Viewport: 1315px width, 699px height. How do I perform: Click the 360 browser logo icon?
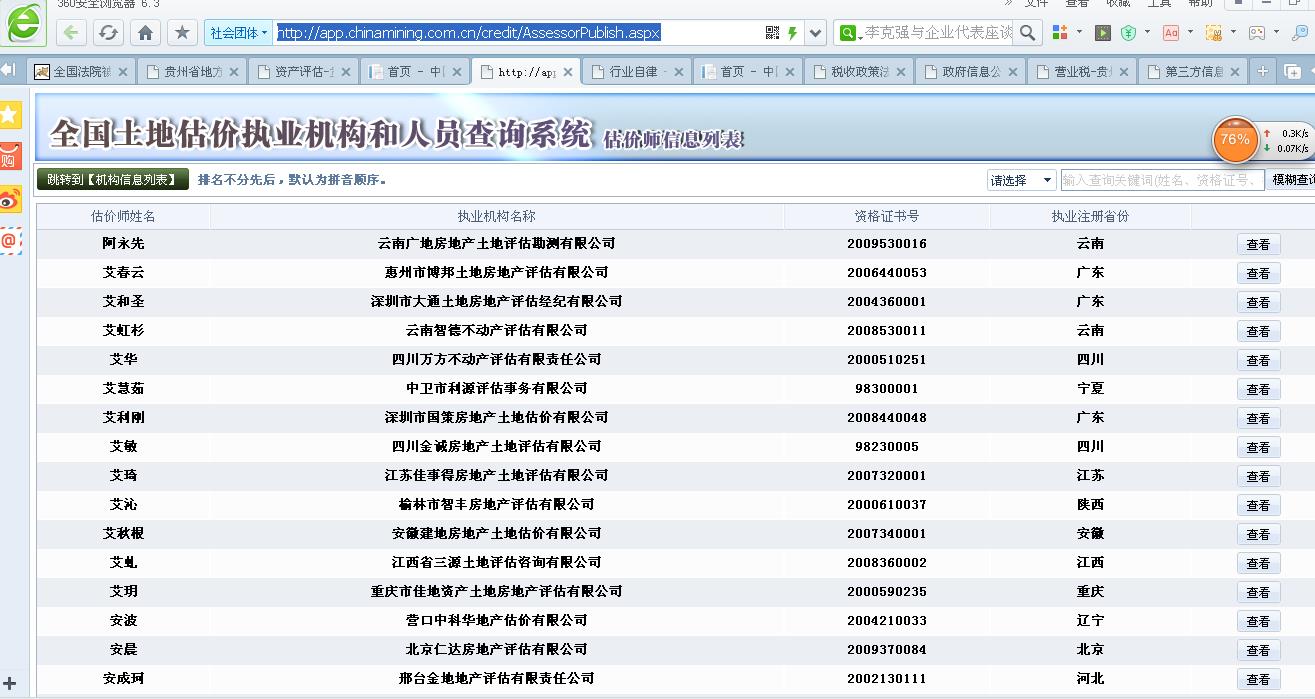24,23
